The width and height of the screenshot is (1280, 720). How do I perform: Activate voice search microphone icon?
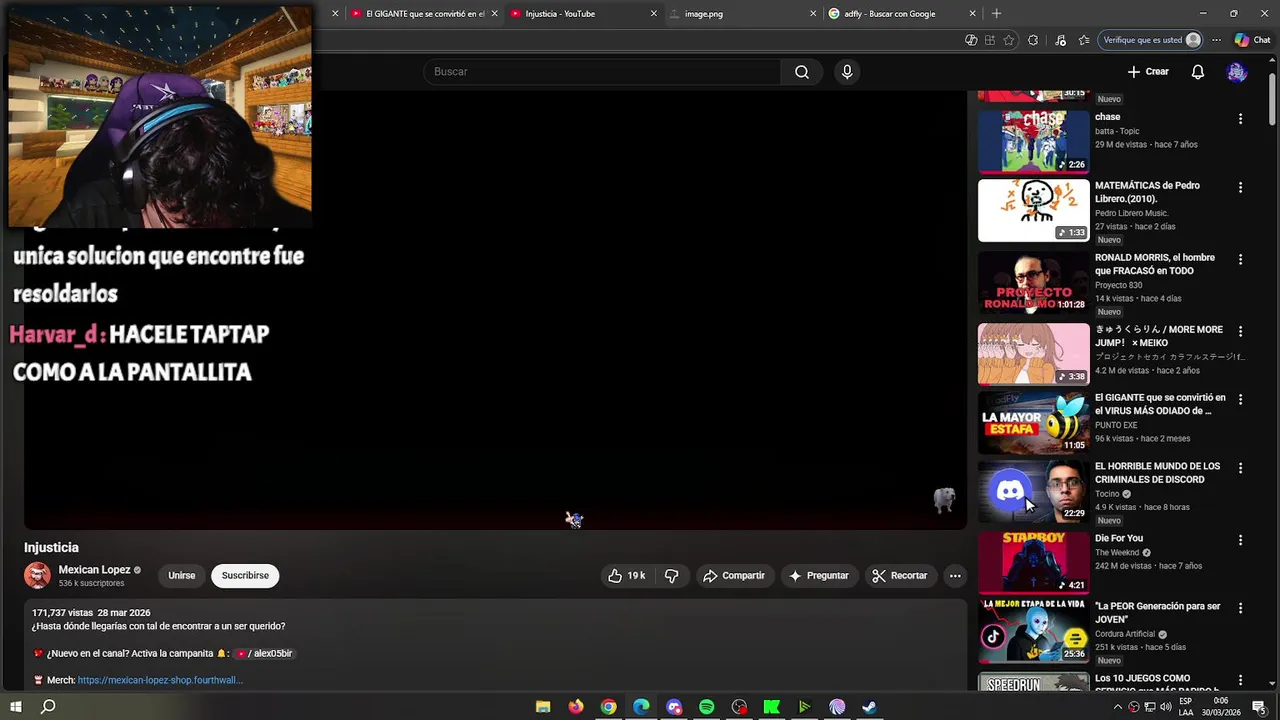[x=847, y=72]
